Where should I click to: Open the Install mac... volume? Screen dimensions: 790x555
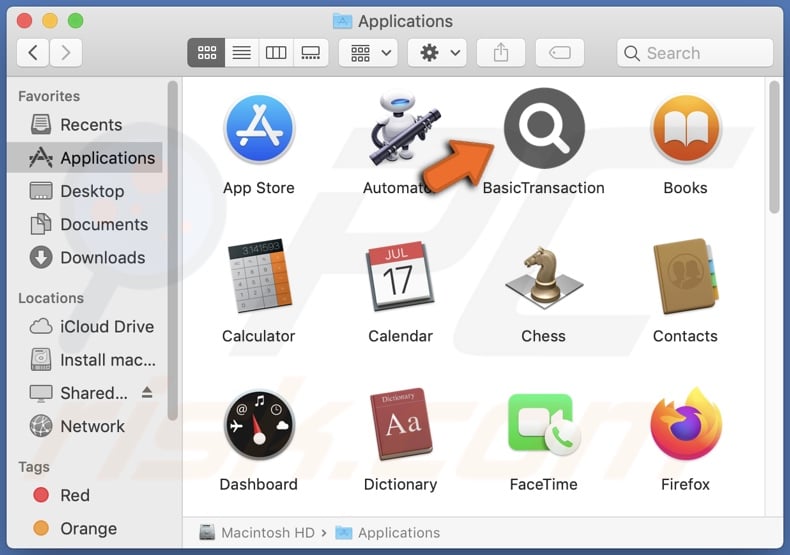coord(85,360)
